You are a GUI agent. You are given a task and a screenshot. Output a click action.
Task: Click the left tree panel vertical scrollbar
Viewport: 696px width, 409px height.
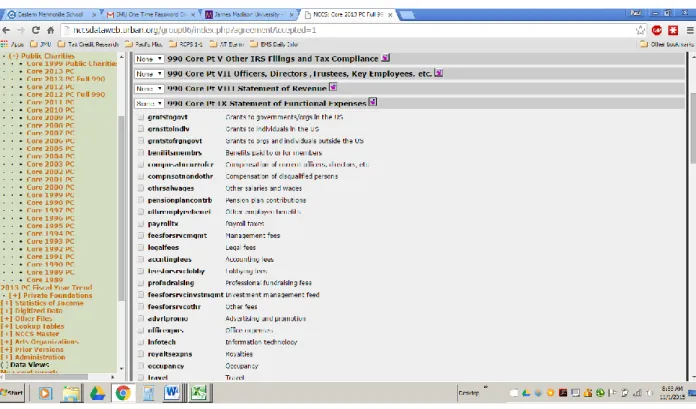pos(121,209)
